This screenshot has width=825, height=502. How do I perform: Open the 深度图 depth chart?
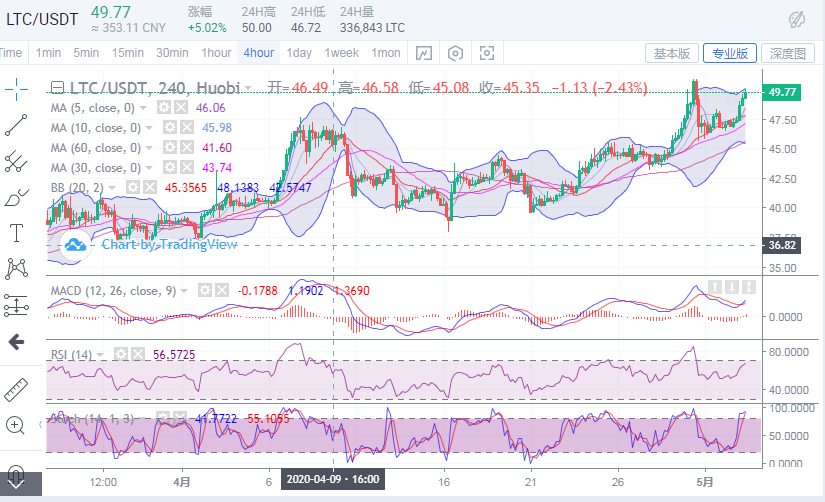pyautogui.click(x=787, y=53)
